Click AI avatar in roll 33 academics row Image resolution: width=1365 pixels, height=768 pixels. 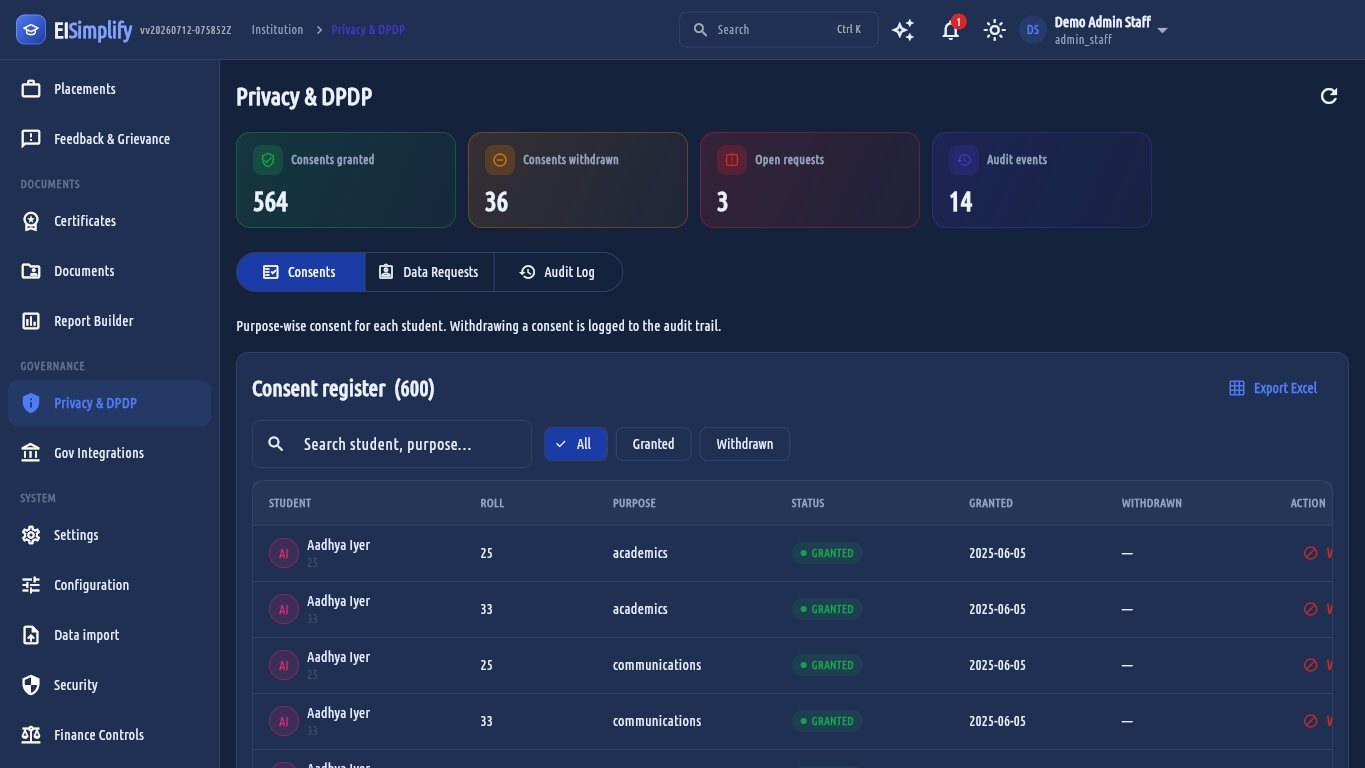pos(283,609)
